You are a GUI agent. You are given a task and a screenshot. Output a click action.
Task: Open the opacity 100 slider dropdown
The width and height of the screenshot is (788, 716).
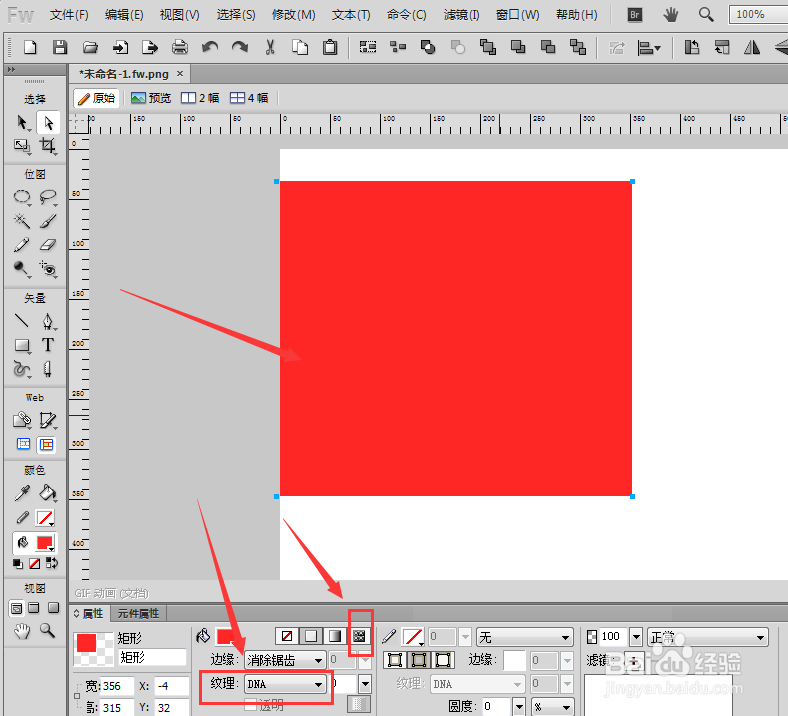pyautogui.click(x=636, y=637)
